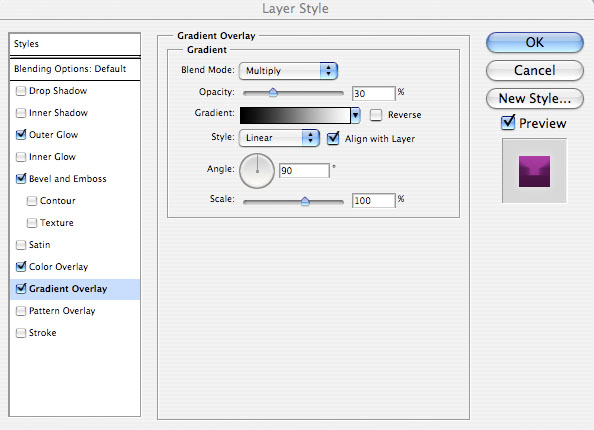594x430 pixels.
Task: Select Outer Glow settings label
Action: (53, 135)
